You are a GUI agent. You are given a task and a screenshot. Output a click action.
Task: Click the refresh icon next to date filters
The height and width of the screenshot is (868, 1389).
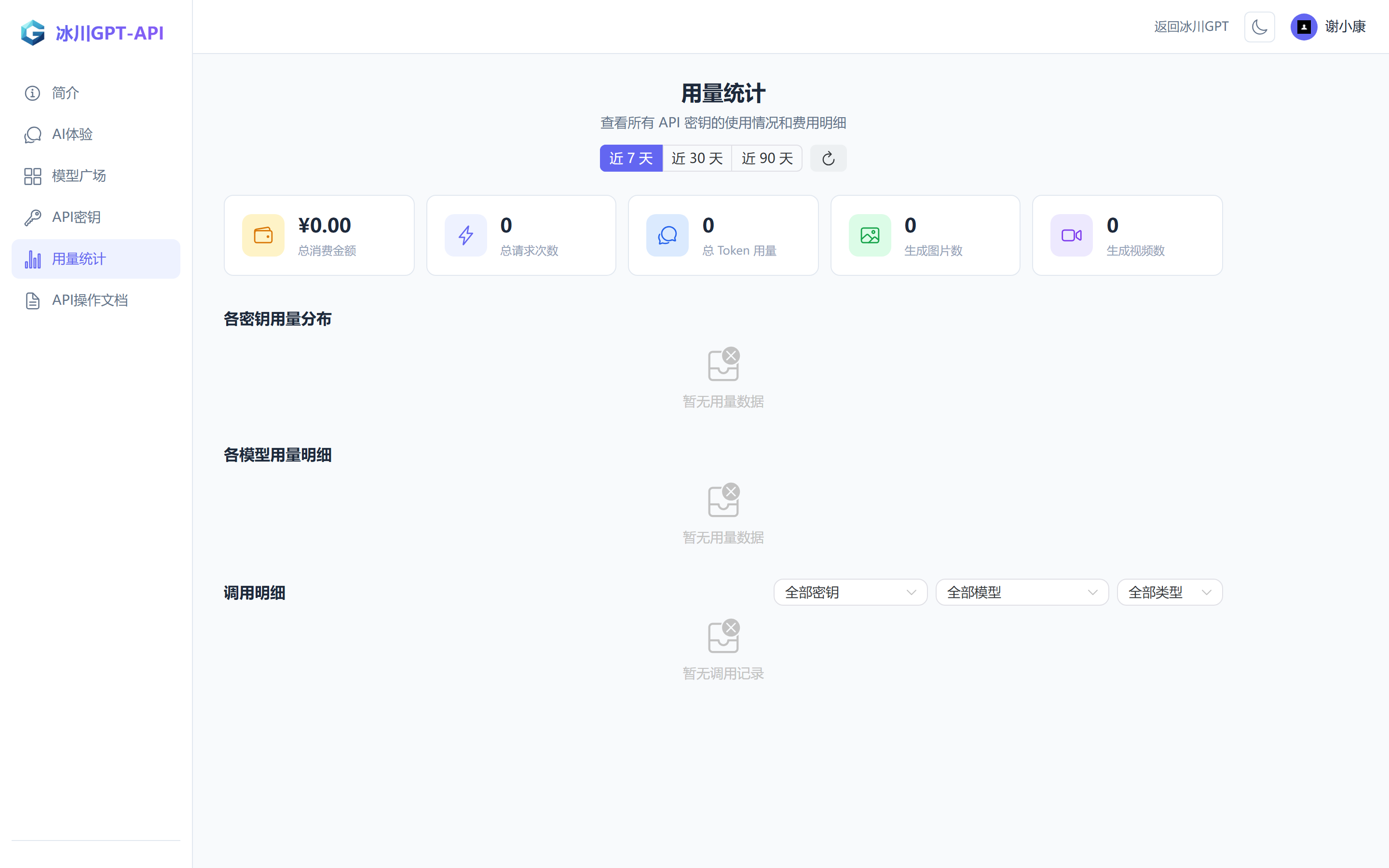(828, 158)
